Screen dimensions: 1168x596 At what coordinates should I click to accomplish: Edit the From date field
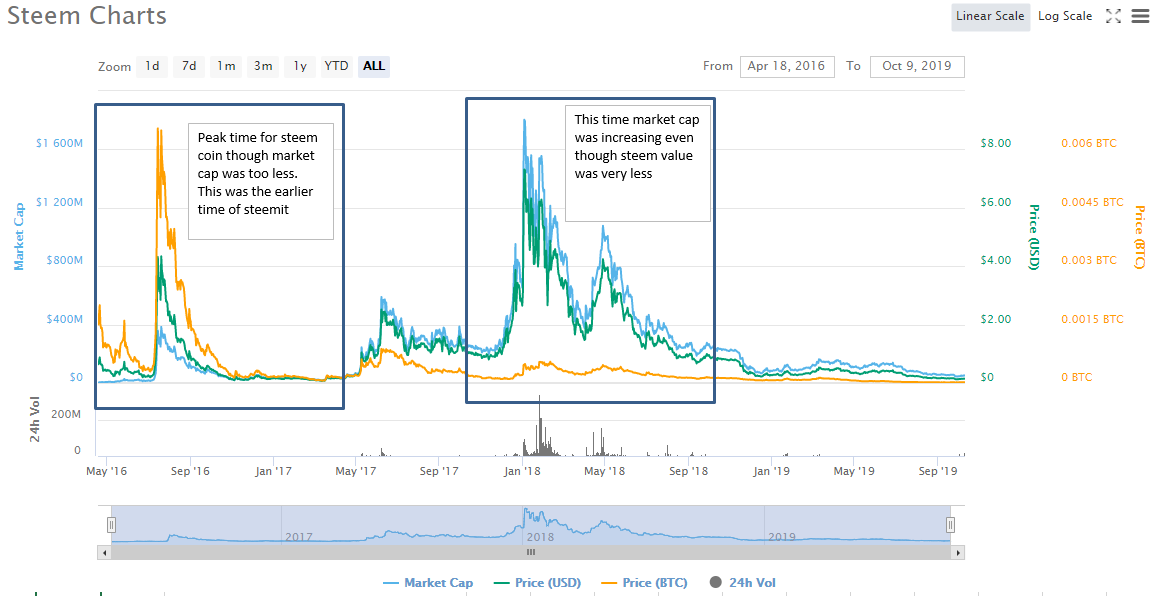pyautogui.click(x=787, y=66)
